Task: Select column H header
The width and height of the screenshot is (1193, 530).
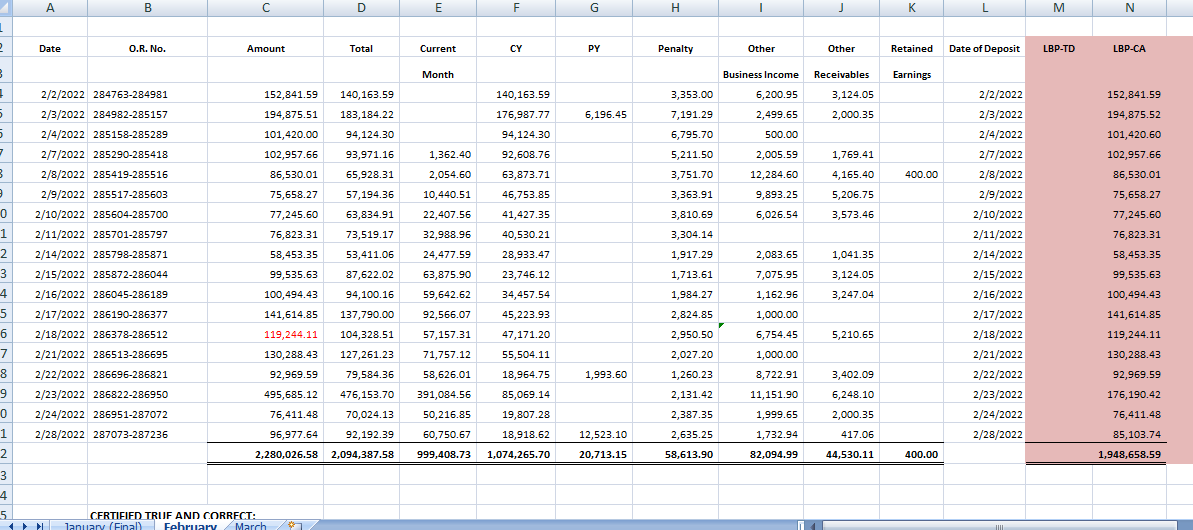Action: coord(675,8)
